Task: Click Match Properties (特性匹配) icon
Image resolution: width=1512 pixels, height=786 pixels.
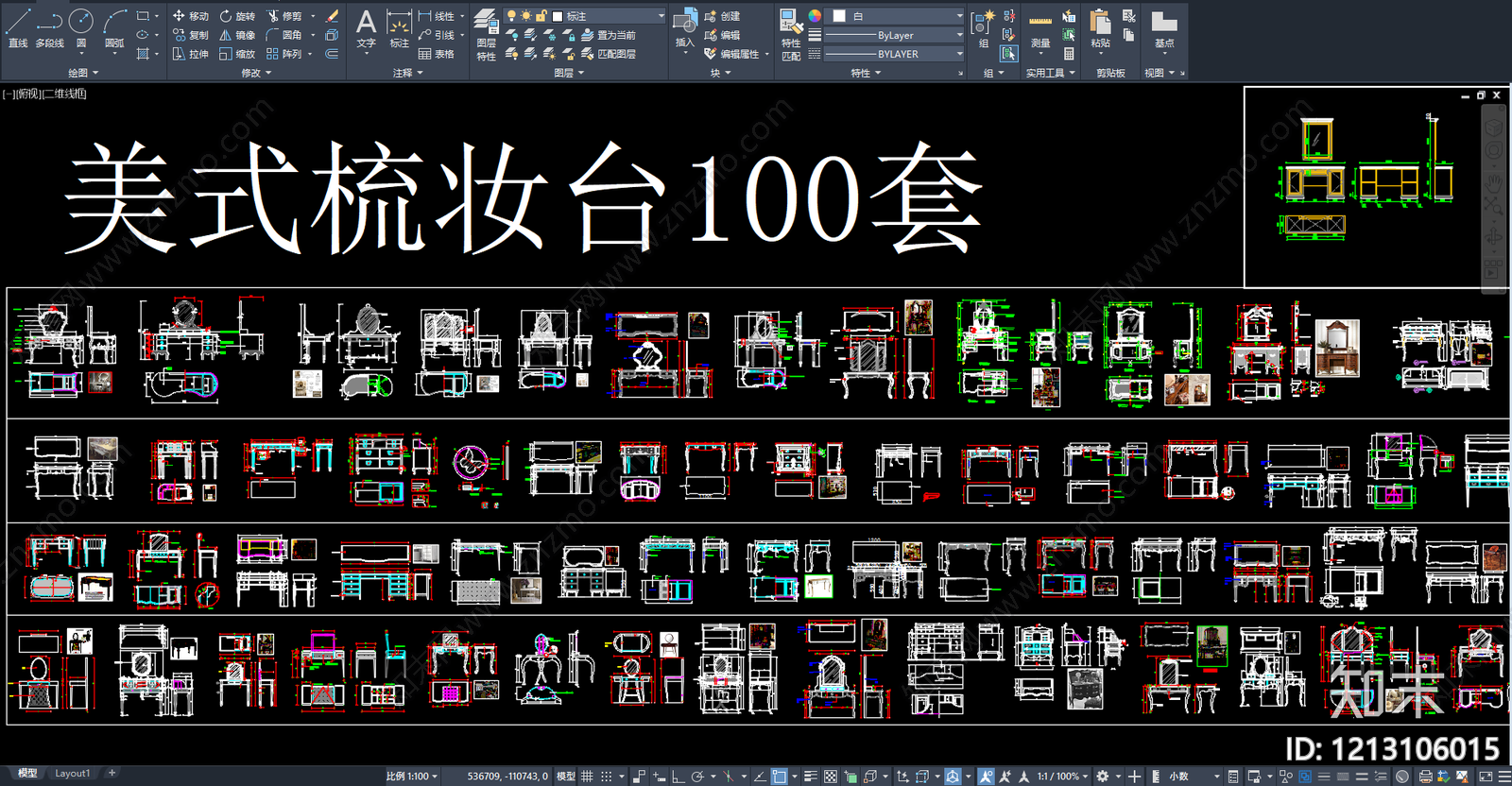Action: (x=791, y=35)
